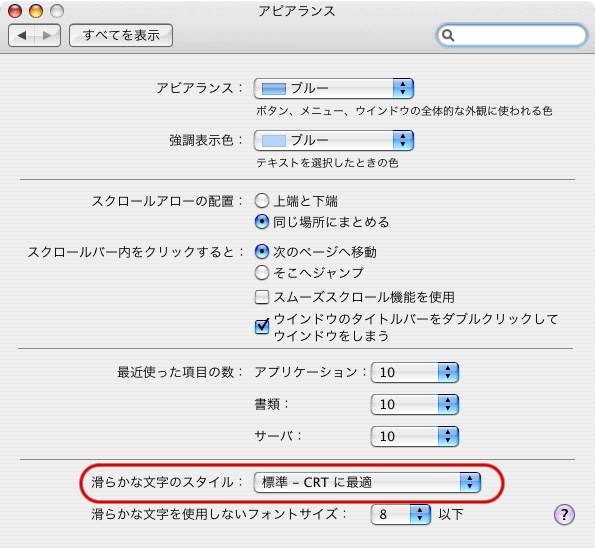Open 強調表示色 highlight color dropdown
The height and width of the screenshot is (548, 595).
334,140
